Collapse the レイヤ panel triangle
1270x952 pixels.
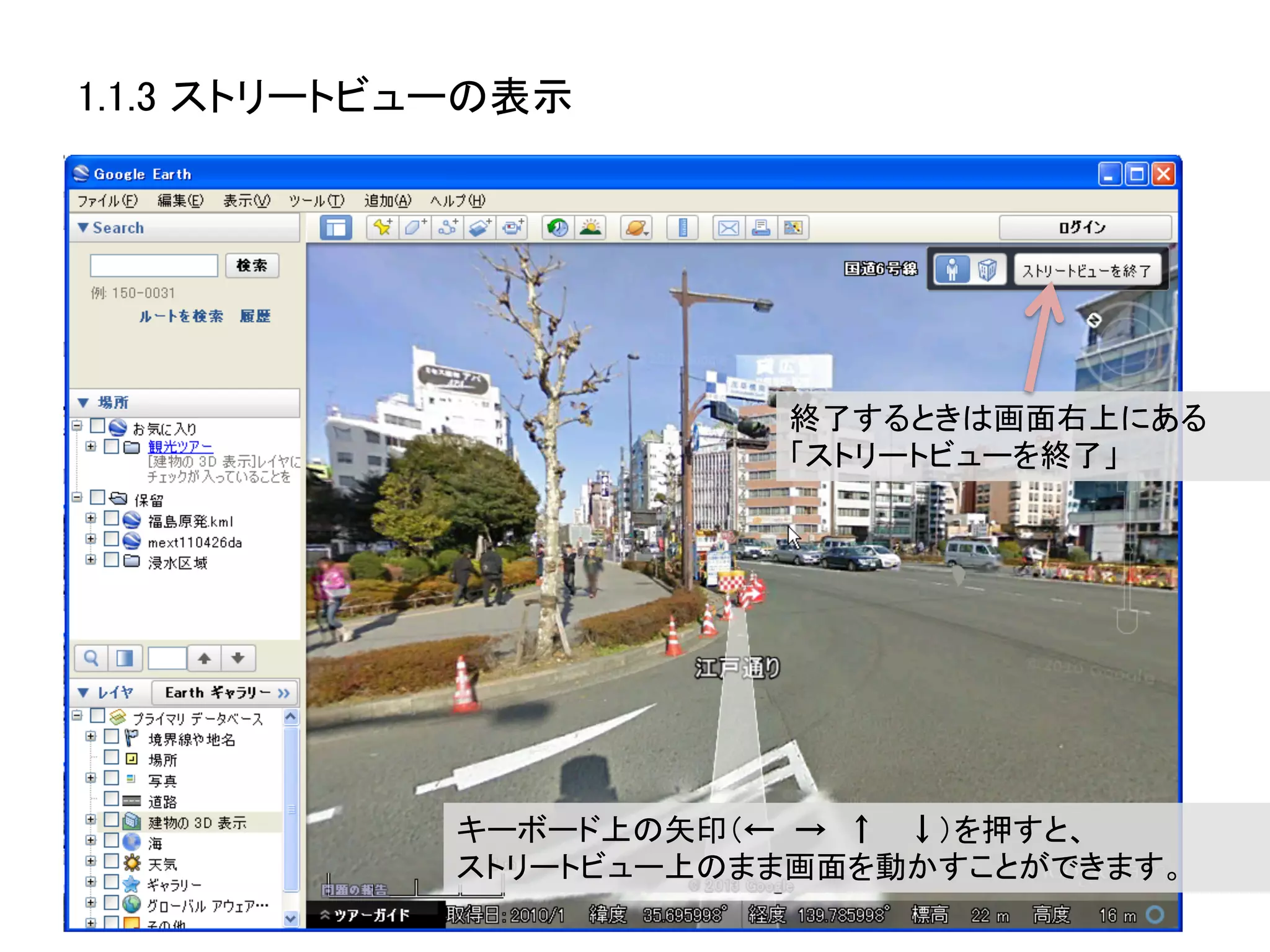click(x=83, y=692)
